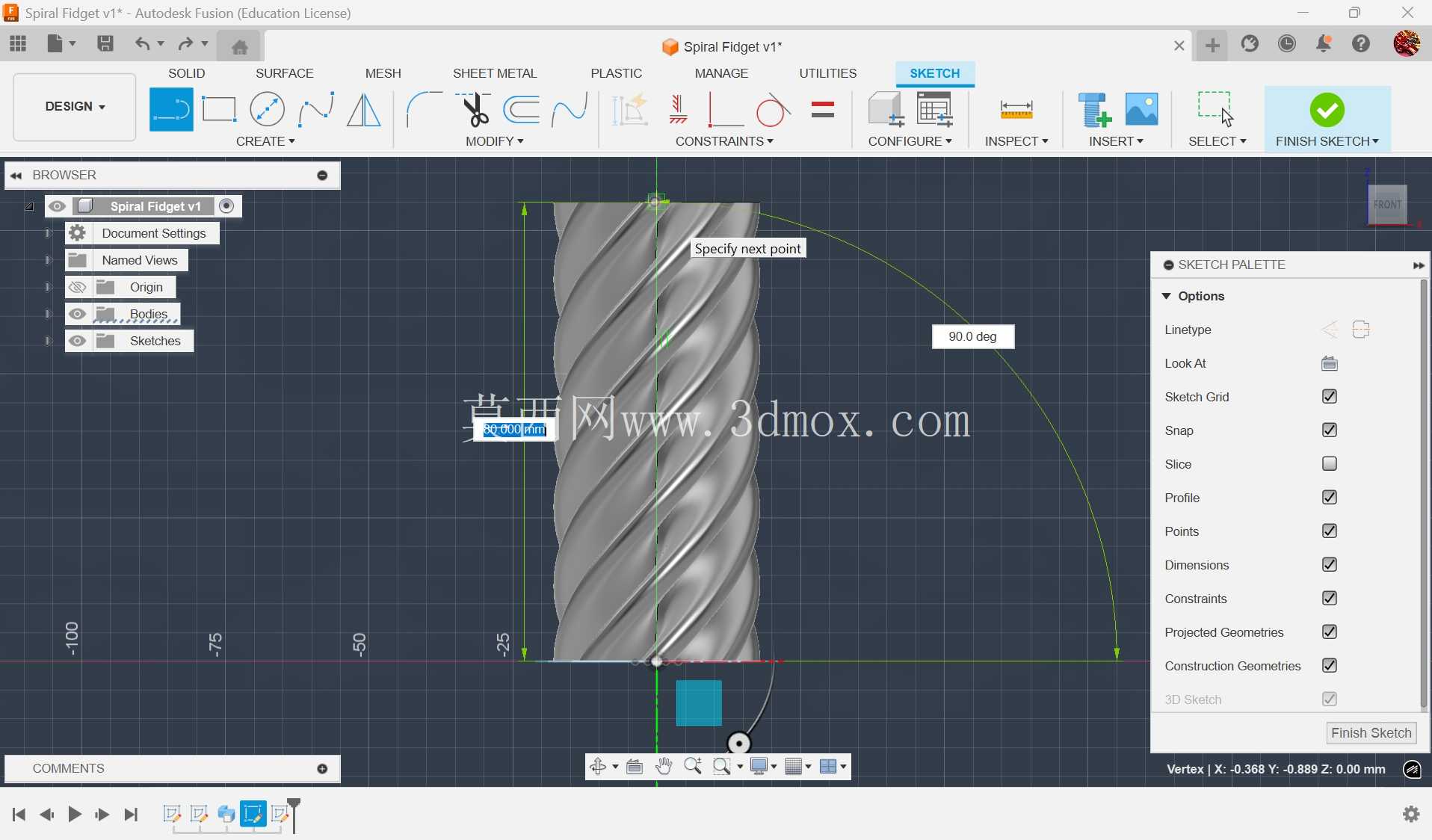Image resolution: width=1432 pixels, height=840 pixels.
Task: Click the 80.000 mm length input
Action: [515, 430]
